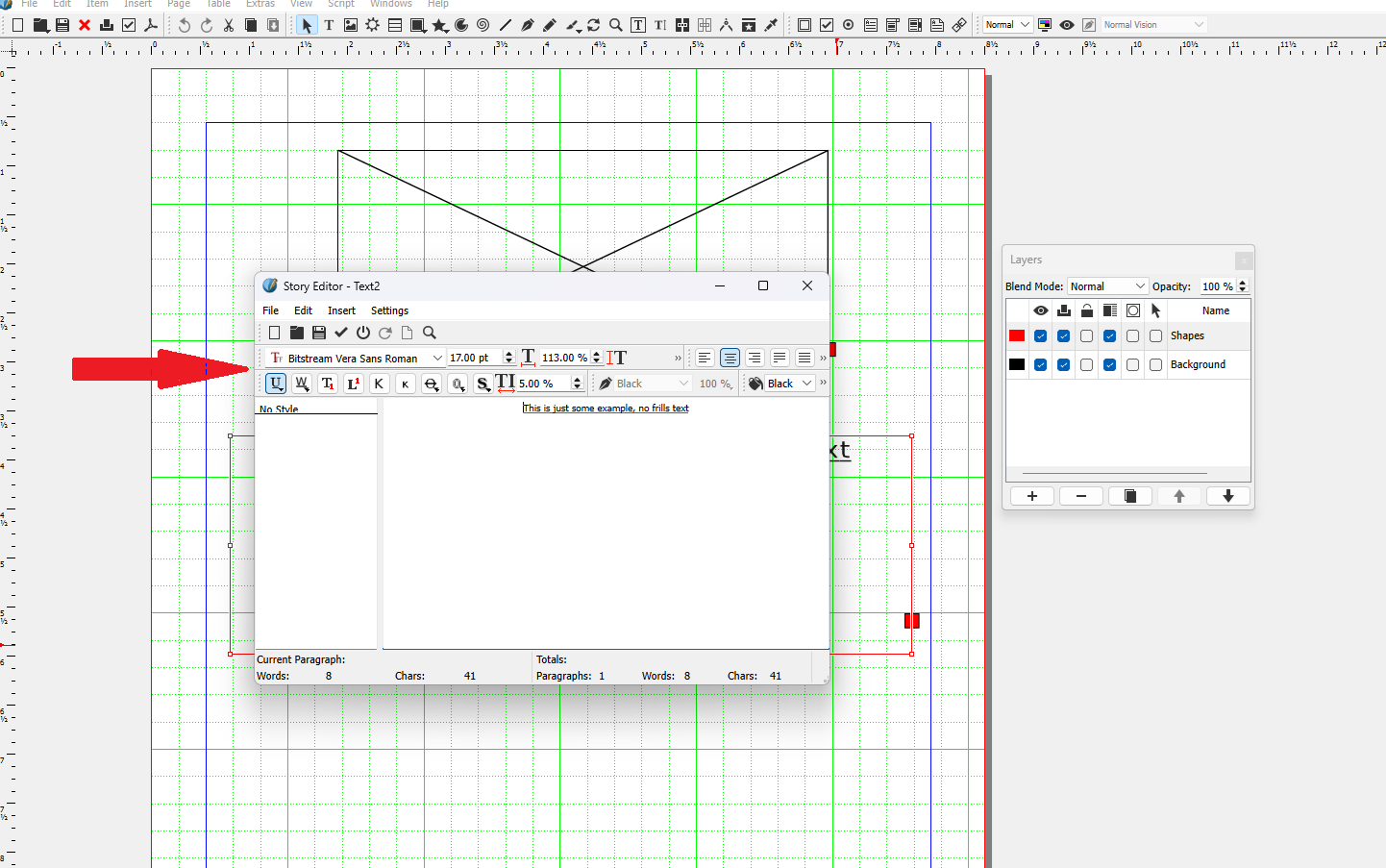Delete layer with minus button
This screenshot has height=868, width=1386.
(x=1081, y=496)
